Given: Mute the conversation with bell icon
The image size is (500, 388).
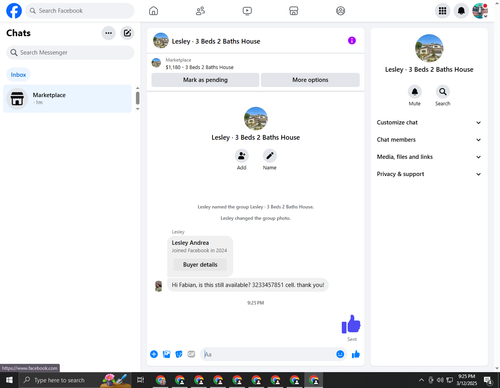Looking at the screenshot, I should (415, 91).
